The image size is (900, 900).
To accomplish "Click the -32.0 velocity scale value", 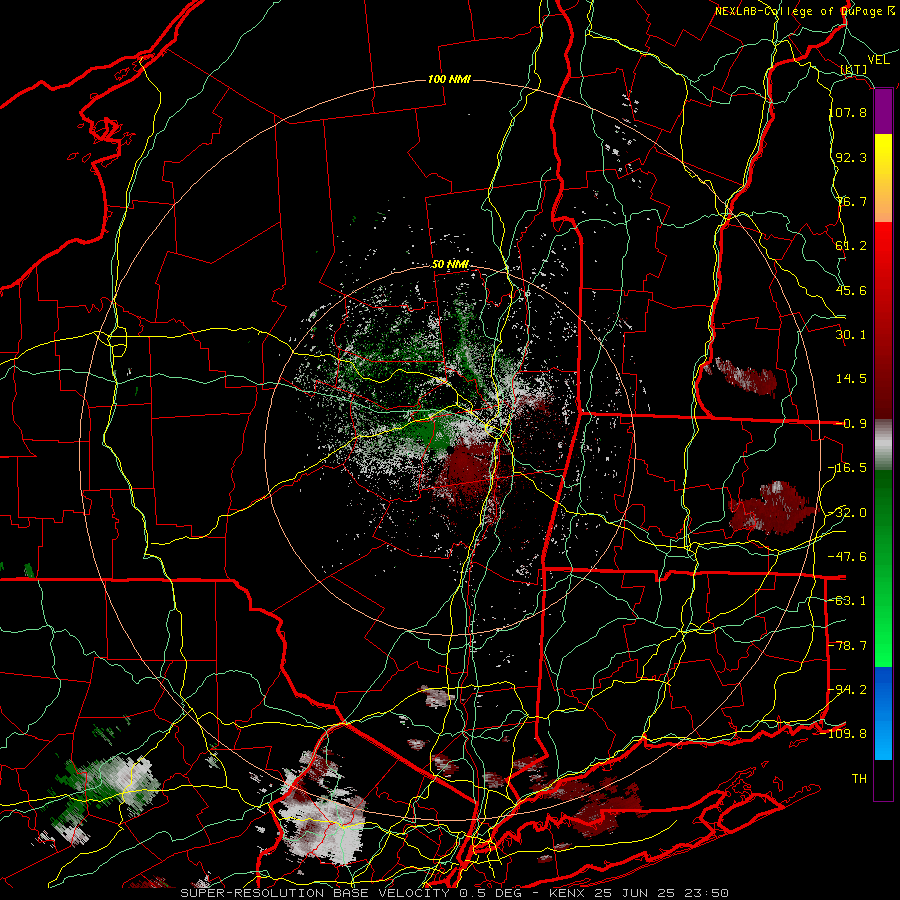I will click(x=848, y=513).
